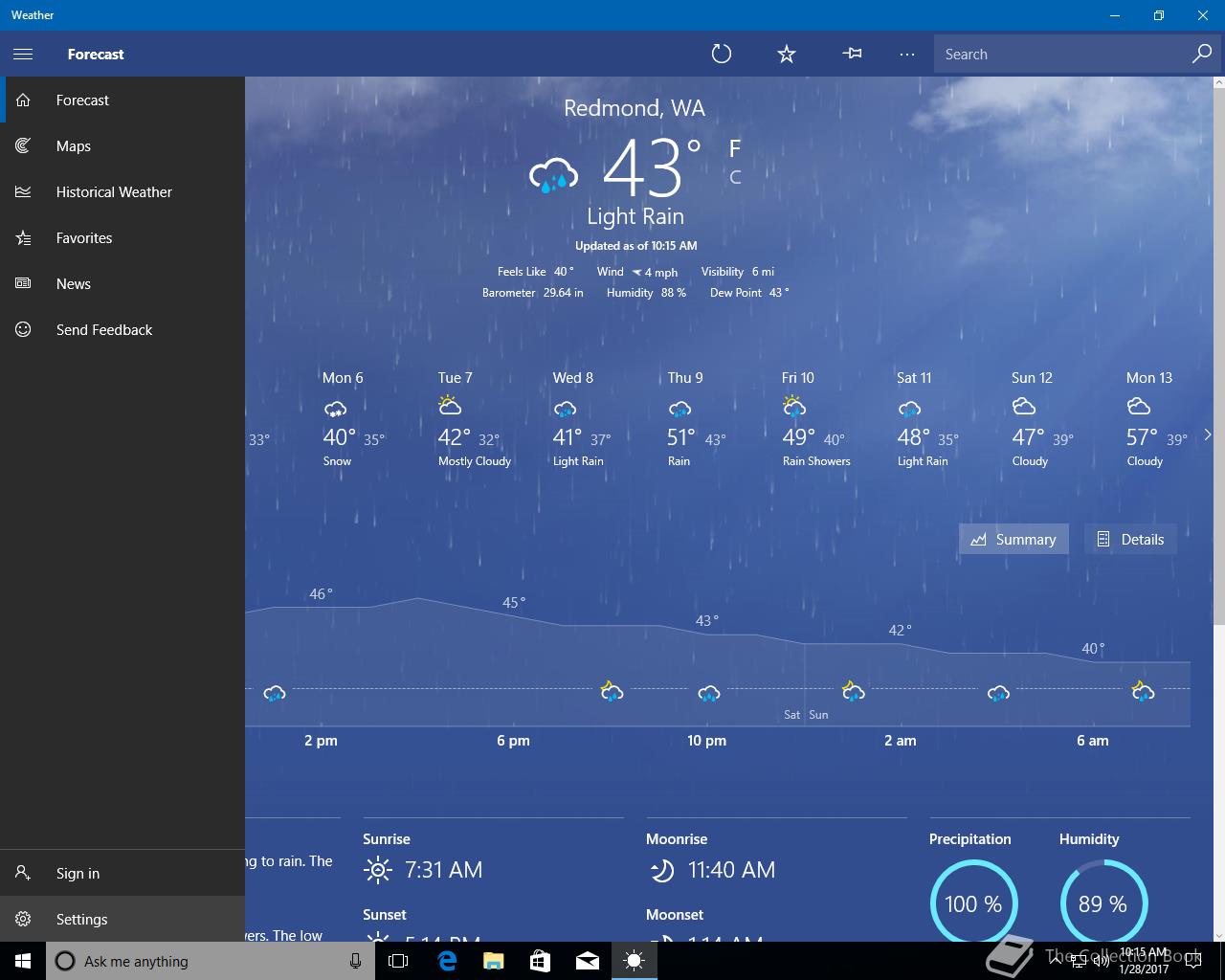Click the Cortana microphone icon

[355, 961]
